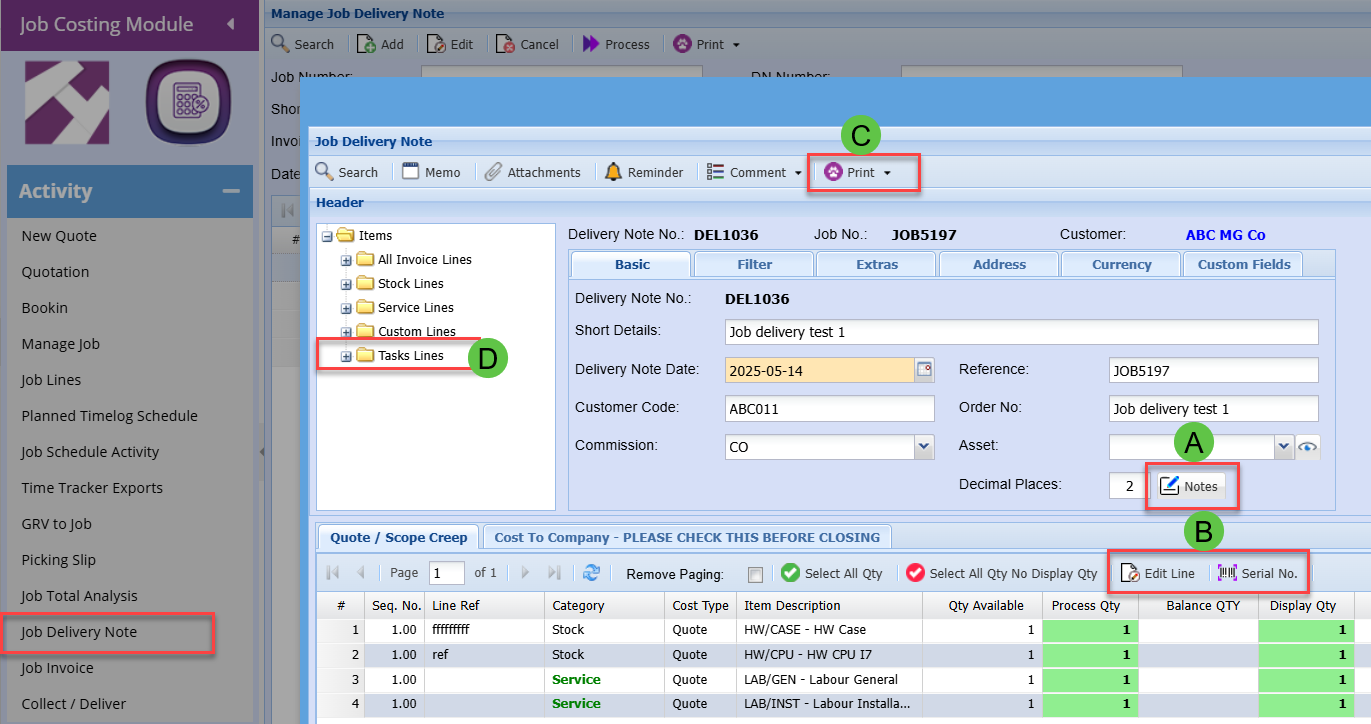Click the refresh icon in grid paging bar
Image resolution: width=1371 pixels, height=724 pixels.
[591, 573]
